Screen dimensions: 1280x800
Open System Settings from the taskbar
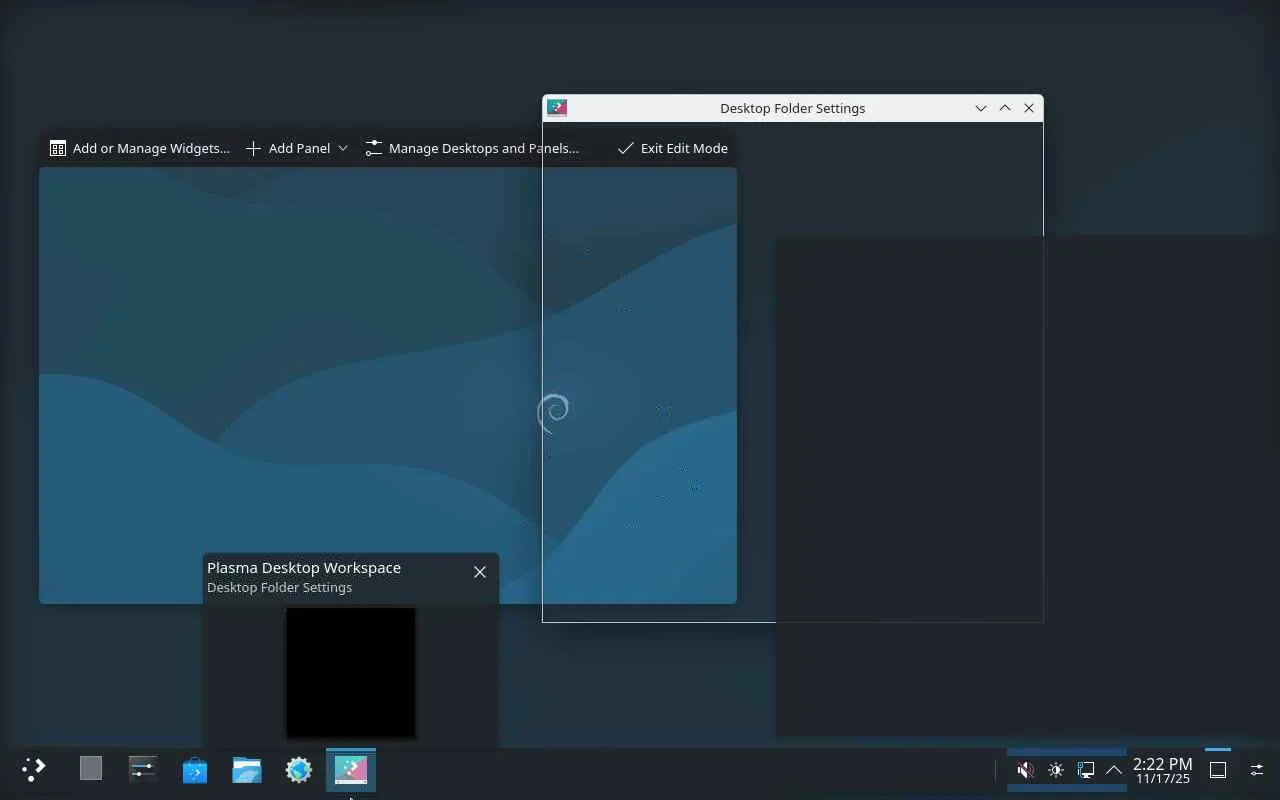click(x=143, y=768)
